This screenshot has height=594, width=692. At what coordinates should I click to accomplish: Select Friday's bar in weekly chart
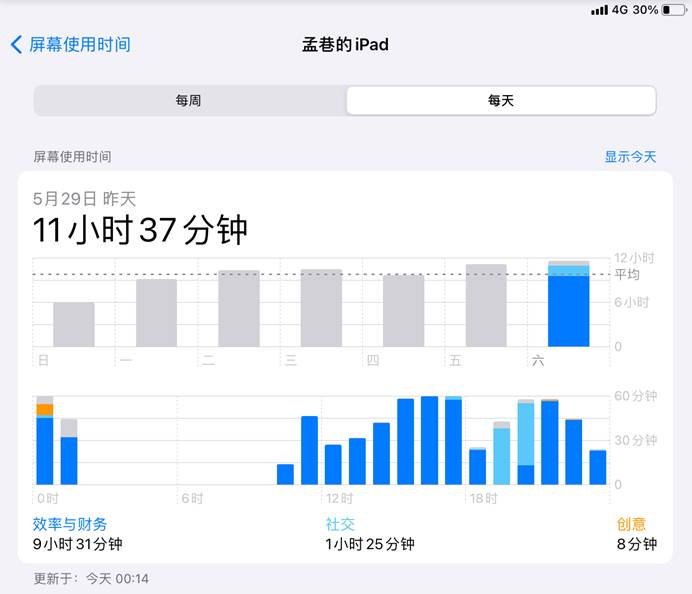click(x=486, y=306)
